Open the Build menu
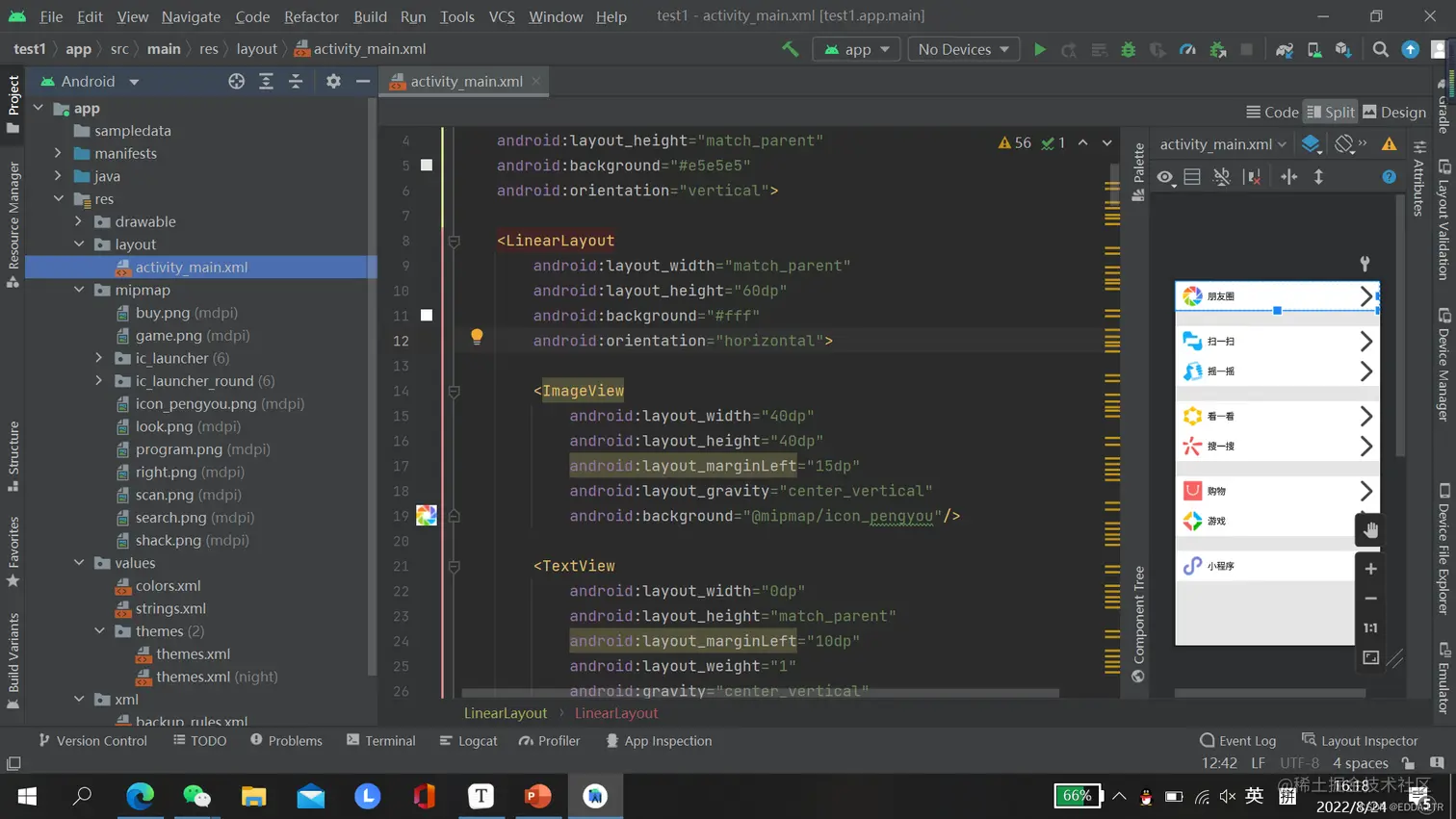Viewport: 1456px width, 819px height. 370,16
